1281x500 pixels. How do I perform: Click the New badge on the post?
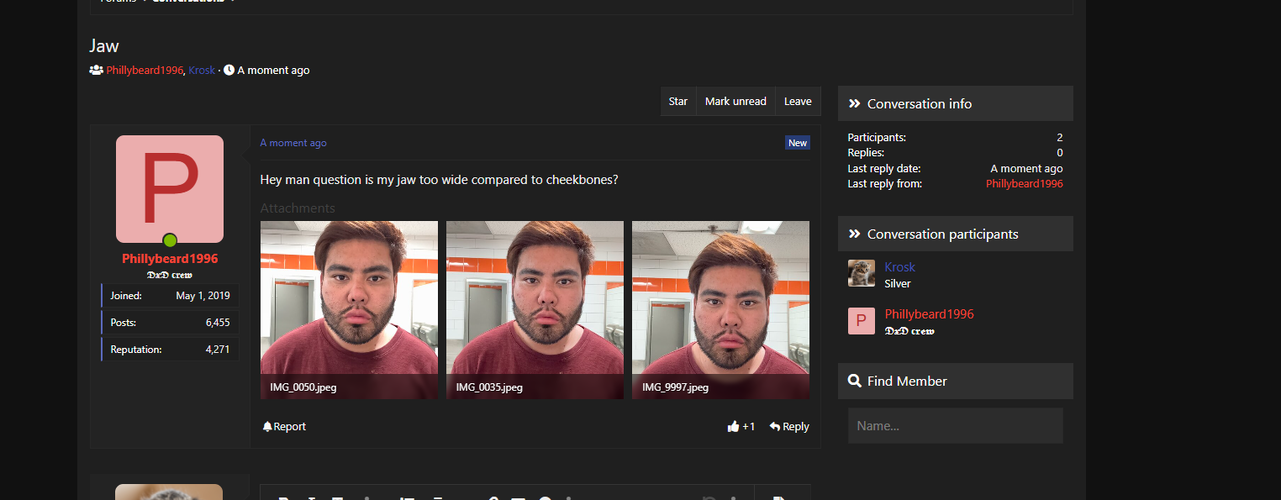(797, 143)
